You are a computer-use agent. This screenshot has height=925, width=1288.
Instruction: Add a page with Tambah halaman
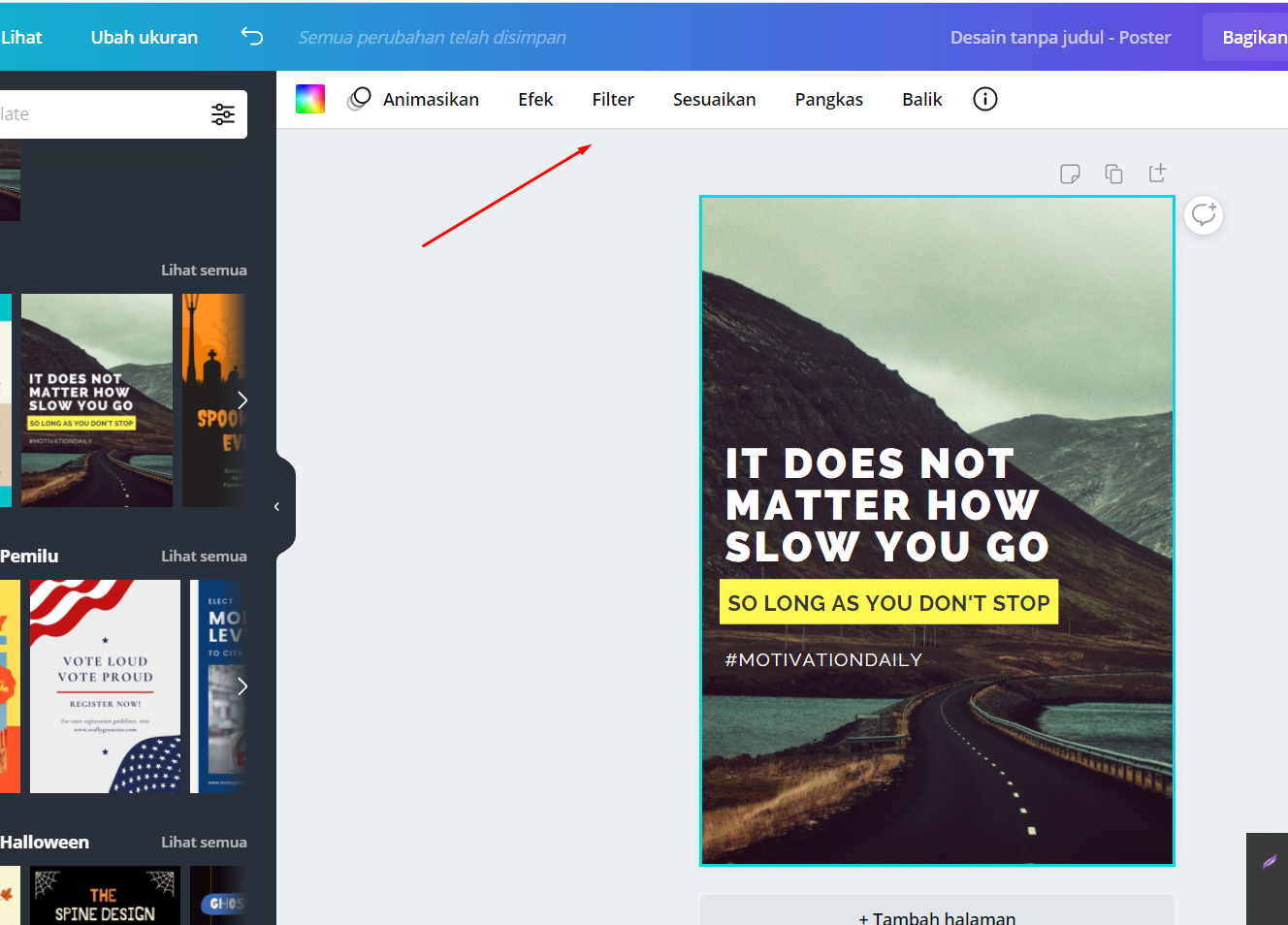tap(936, 915)
